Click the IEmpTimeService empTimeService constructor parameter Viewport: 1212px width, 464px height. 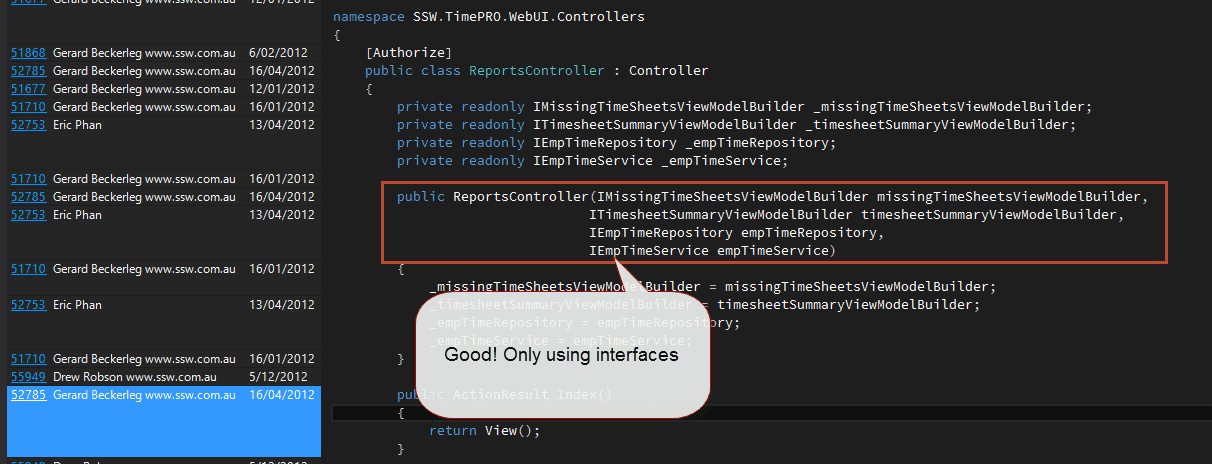tap(711, 251)
